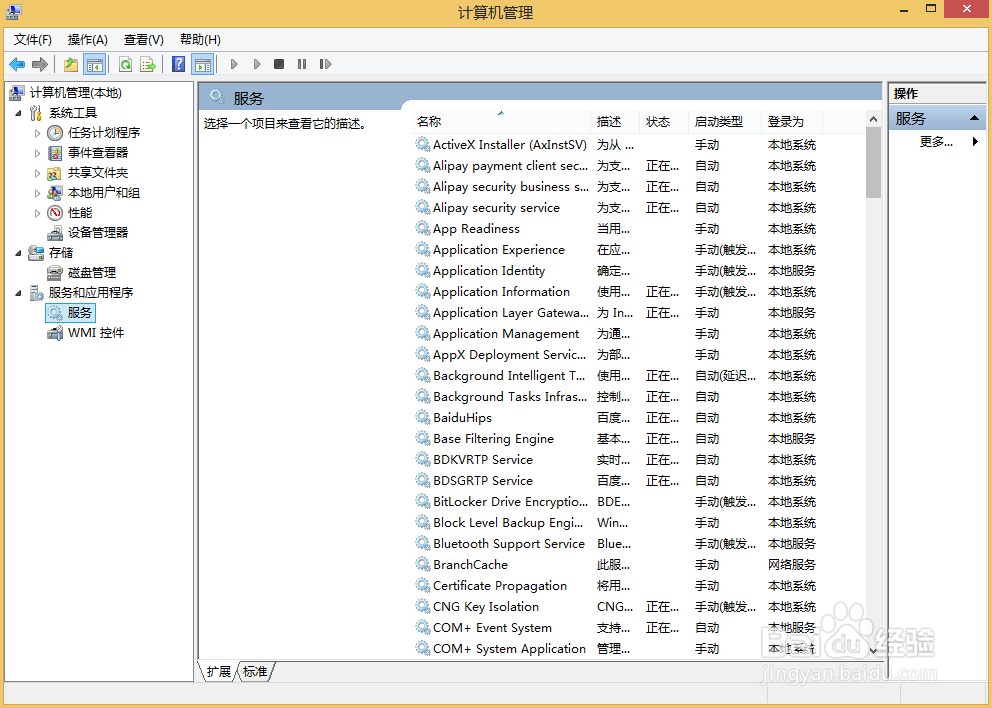Click the services list vertical scrollbar thumb
This screenshot has height=708, width=992.
click(873, 162)
